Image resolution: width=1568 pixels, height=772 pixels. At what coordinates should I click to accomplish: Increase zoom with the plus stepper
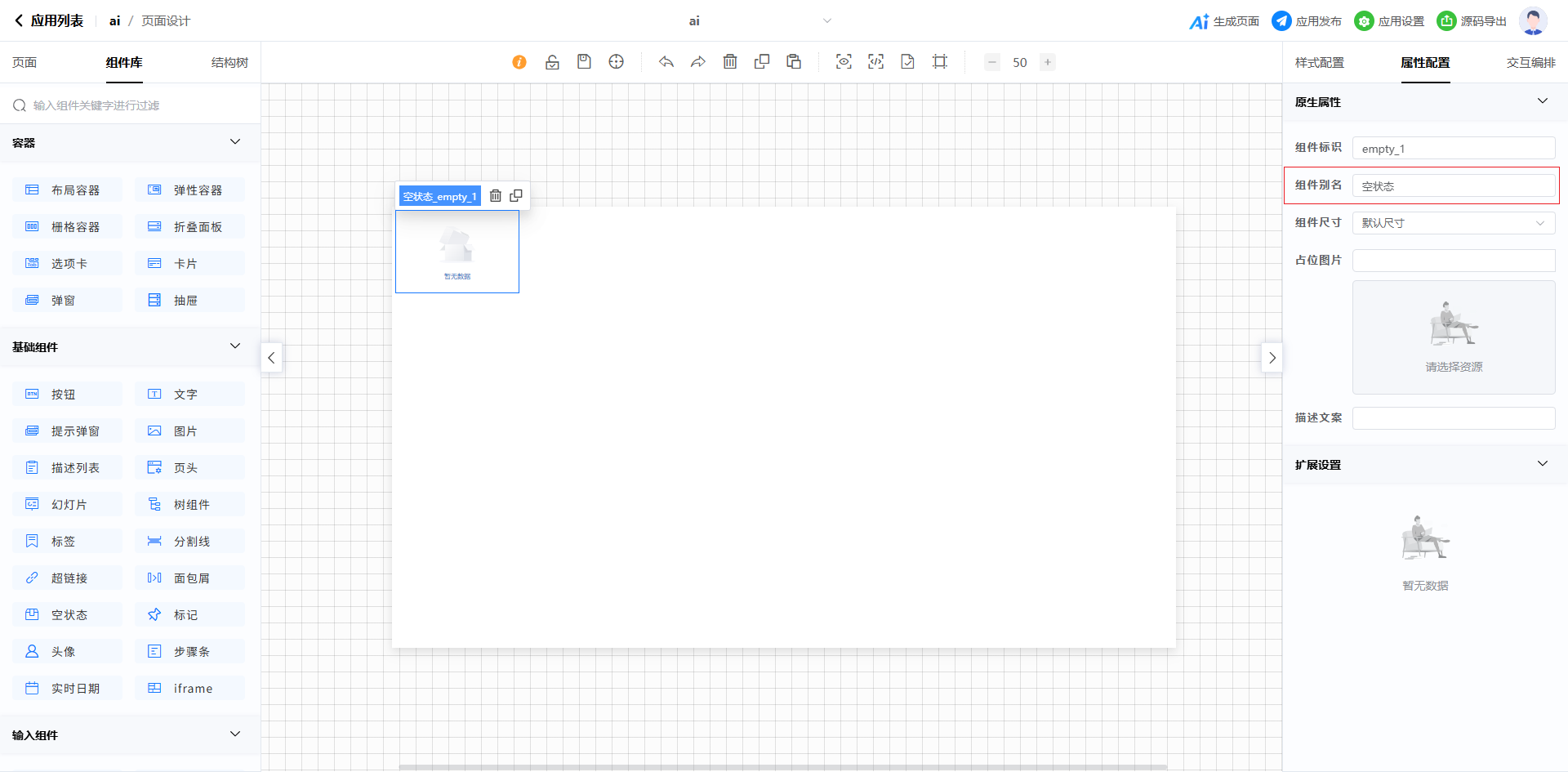1048,62
